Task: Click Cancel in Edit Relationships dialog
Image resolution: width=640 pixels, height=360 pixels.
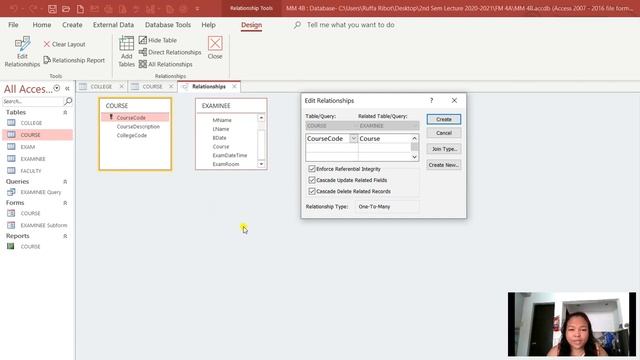Action: pyautogui.click(x=444, y=133)
